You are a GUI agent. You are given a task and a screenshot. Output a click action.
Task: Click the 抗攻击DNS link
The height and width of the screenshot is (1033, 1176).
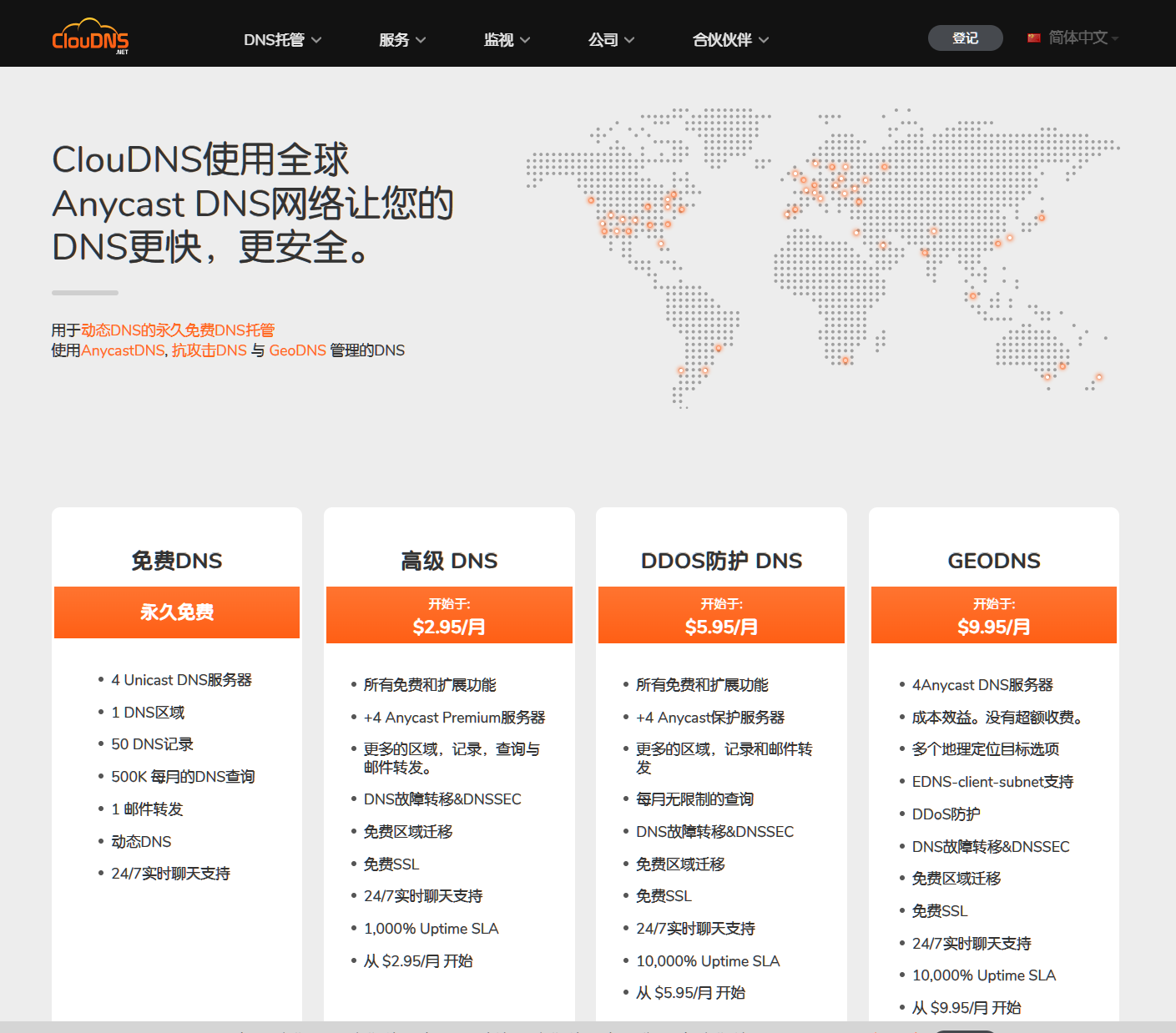click(x=209, y=350)
